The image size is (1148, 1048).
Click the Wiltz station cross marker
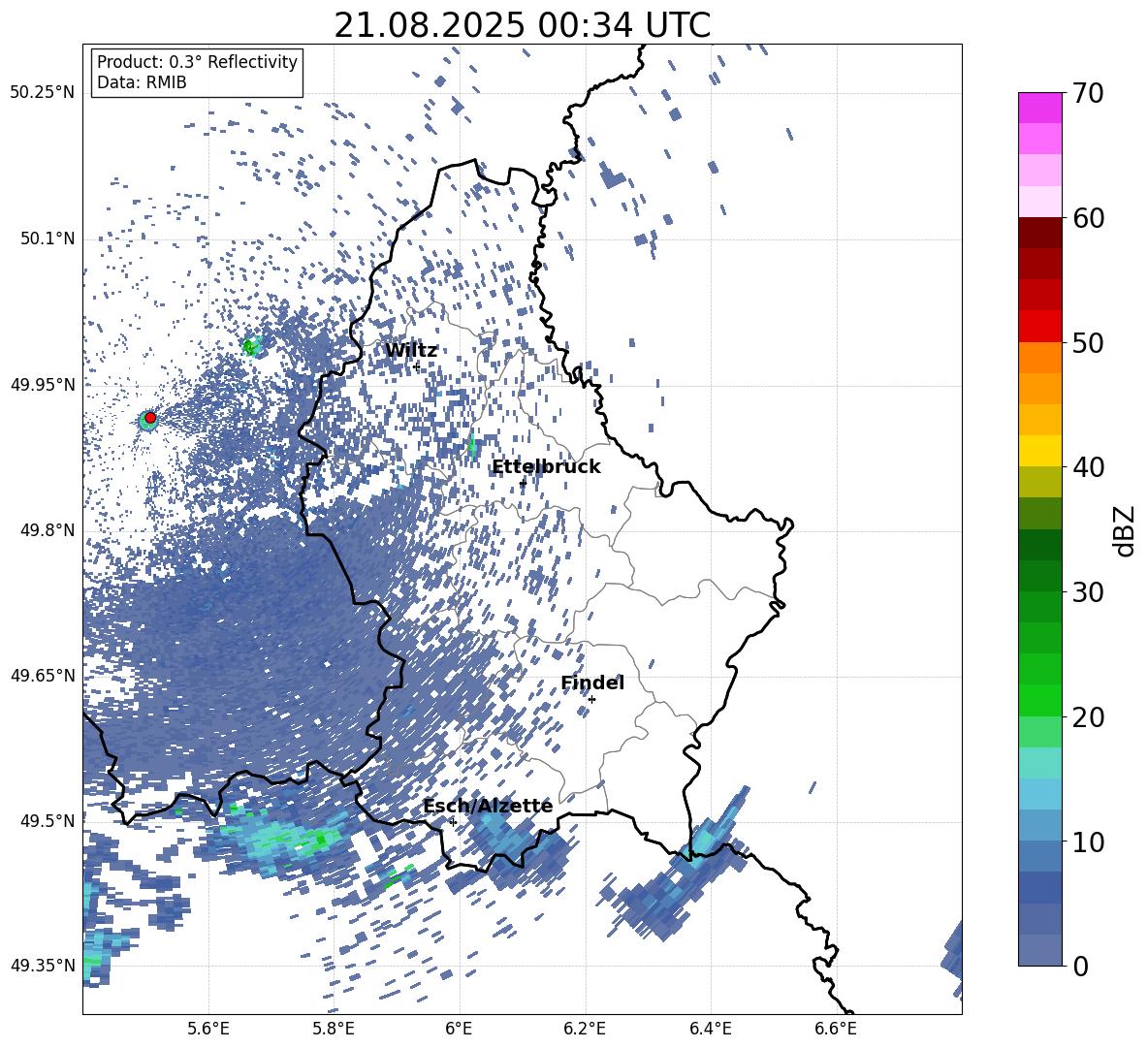(x=417, y=366)
